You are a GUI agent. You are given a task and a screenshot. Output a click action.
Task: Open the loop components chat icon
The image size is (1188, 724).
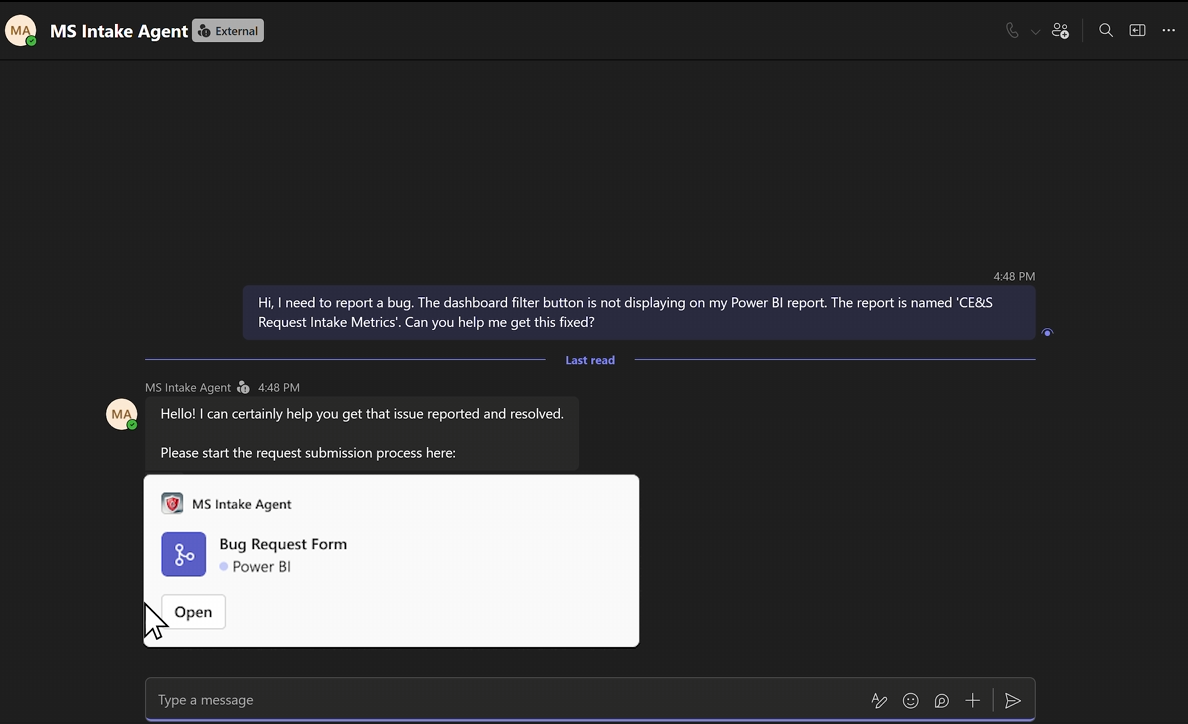click(x=942, y=701)
